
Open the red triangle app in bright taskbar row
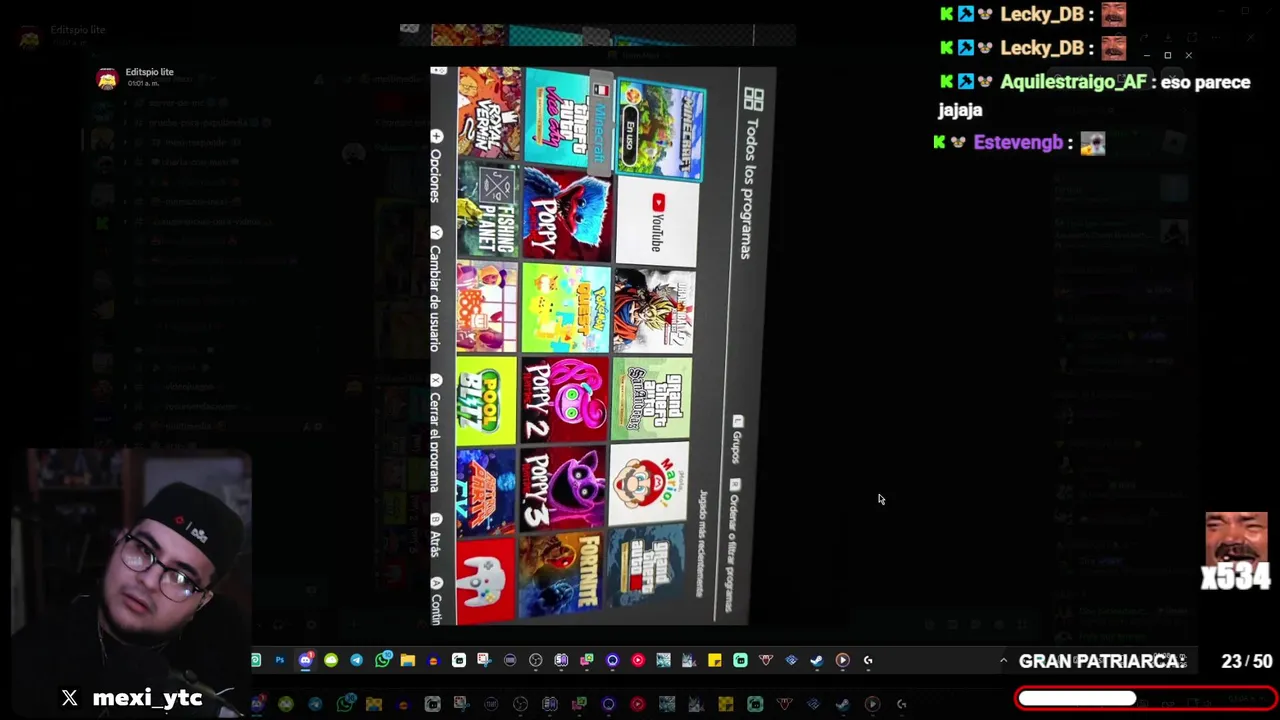(765, 660)
